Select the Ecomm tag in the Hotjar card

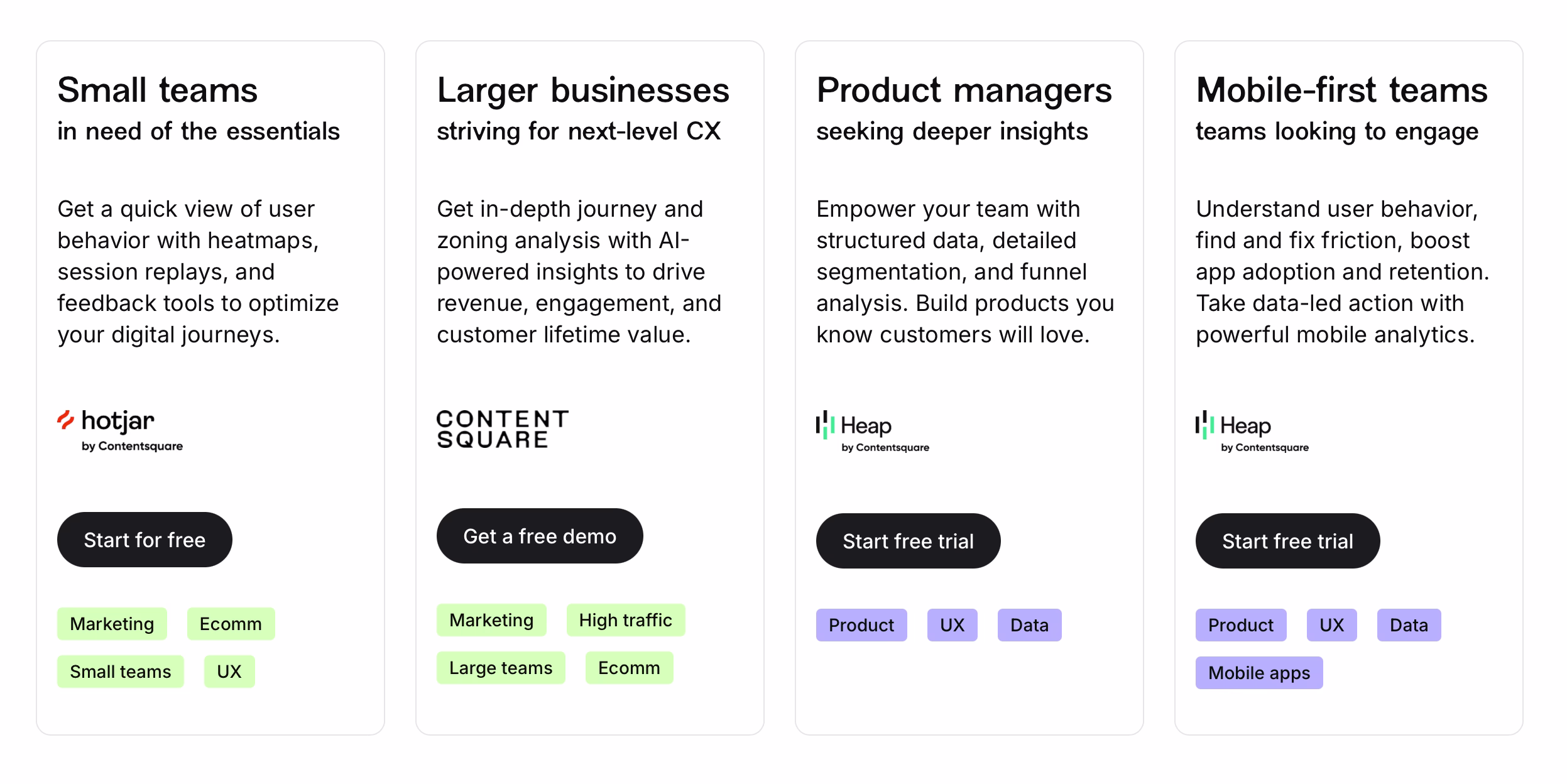click(231, 624)
